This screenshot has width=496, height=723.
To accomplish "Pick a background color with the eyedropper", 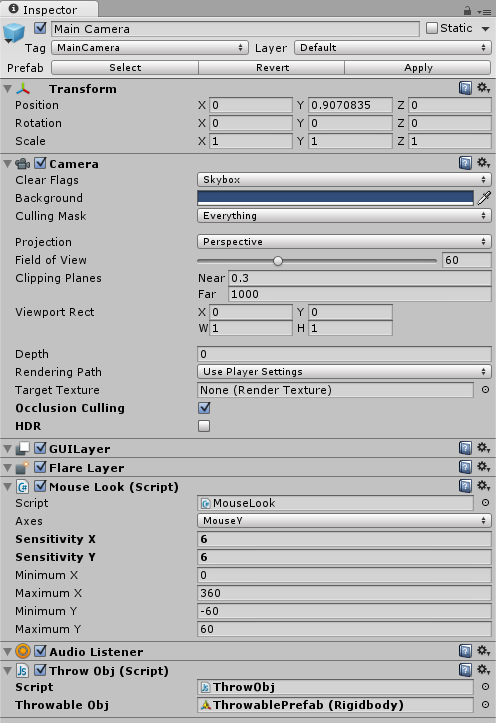I will point(484,198).
